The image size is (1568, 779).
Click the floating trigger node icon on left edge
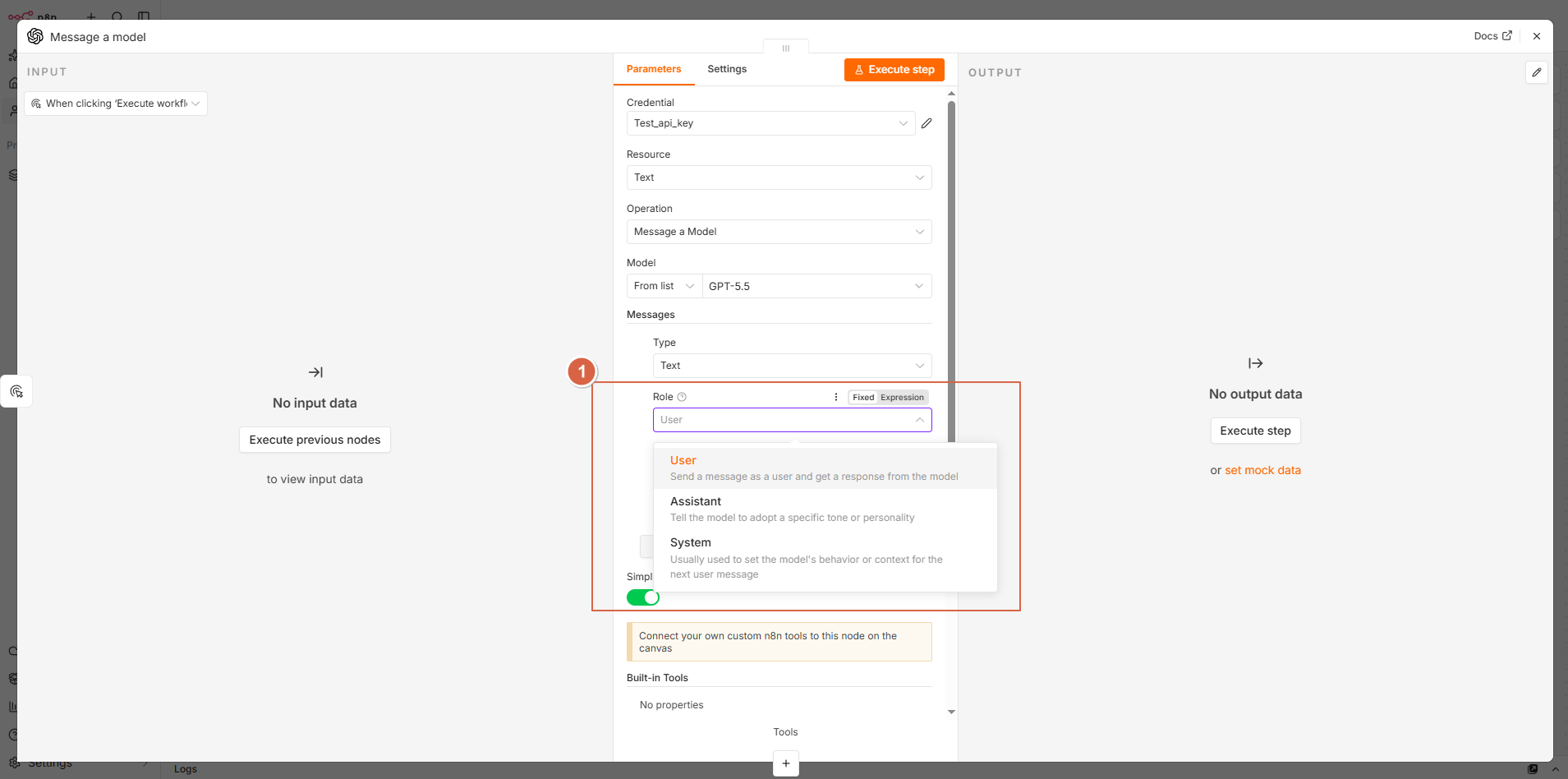[x=16, y=391]
